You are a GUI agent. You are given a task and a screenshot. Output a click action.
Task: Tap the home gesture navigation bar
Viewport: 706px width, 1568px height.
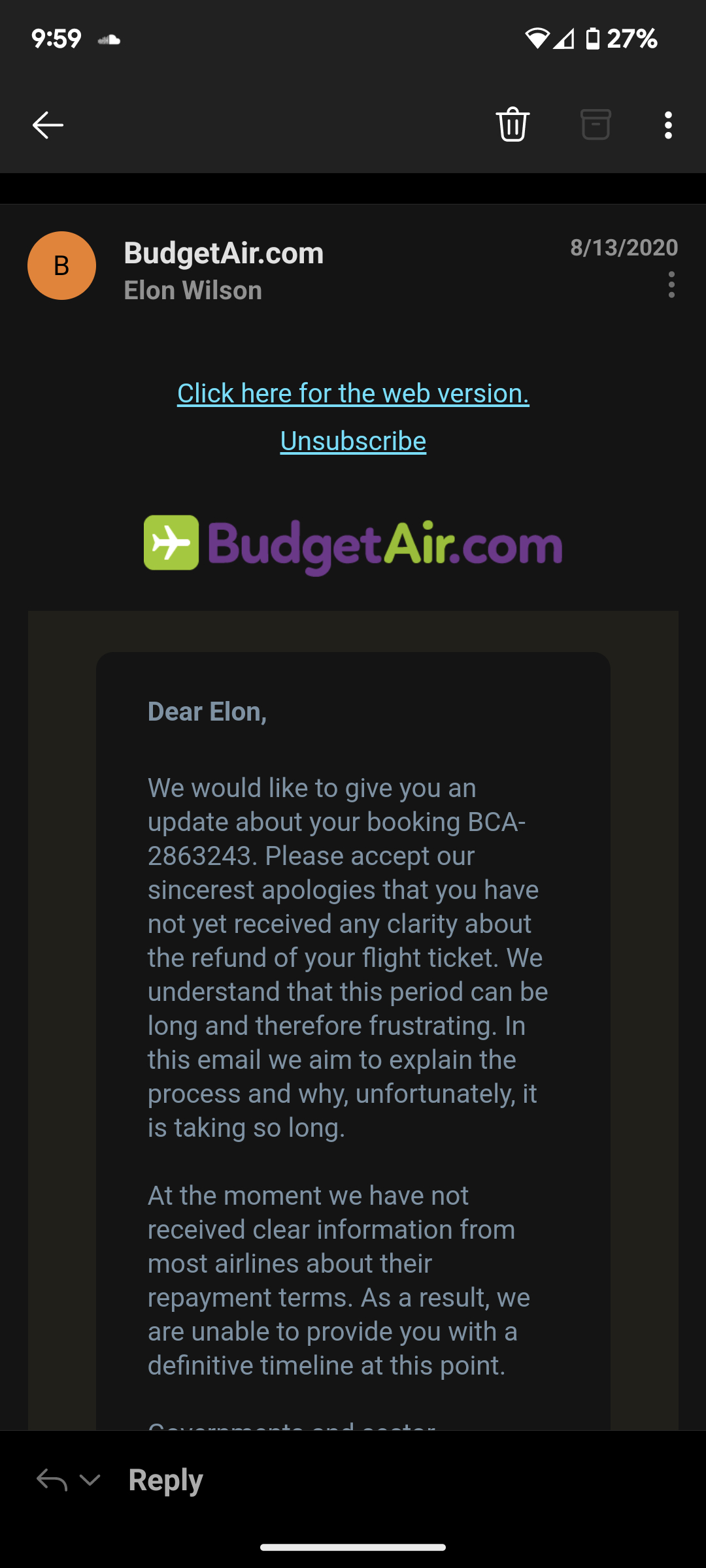click(353, 1547)
